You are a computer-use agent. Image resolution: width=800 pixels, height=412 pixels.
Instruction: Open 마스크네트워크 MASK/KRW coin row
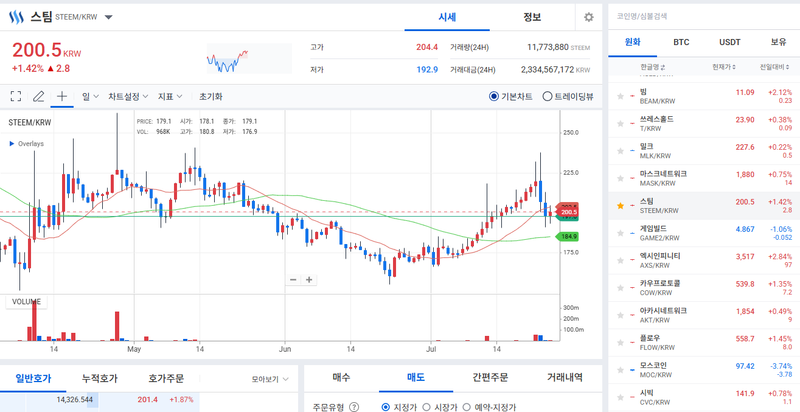click(x=704, y=178)
